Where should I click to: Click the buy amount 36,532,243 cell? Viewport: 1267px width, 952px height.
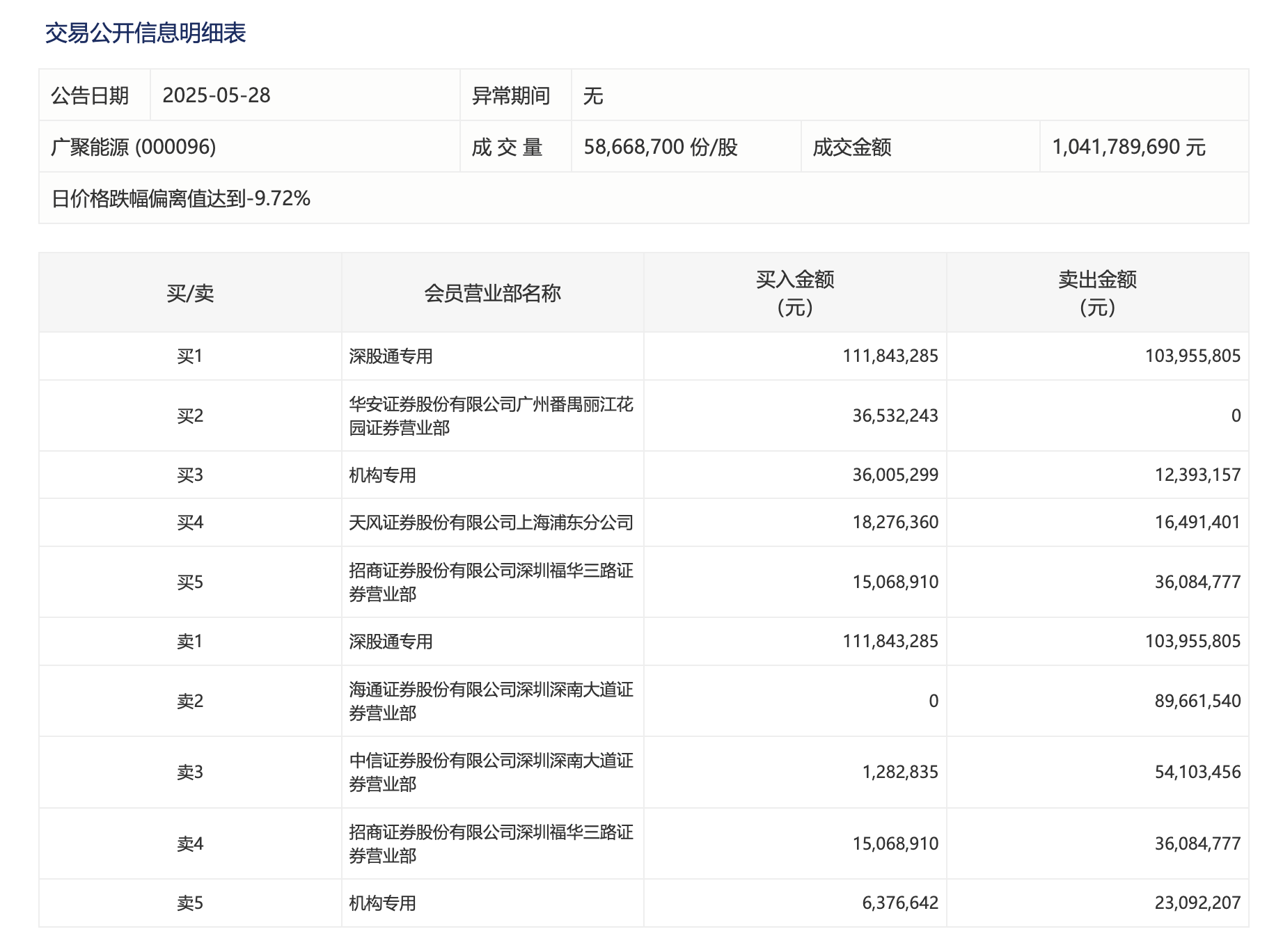click(895, 415)
